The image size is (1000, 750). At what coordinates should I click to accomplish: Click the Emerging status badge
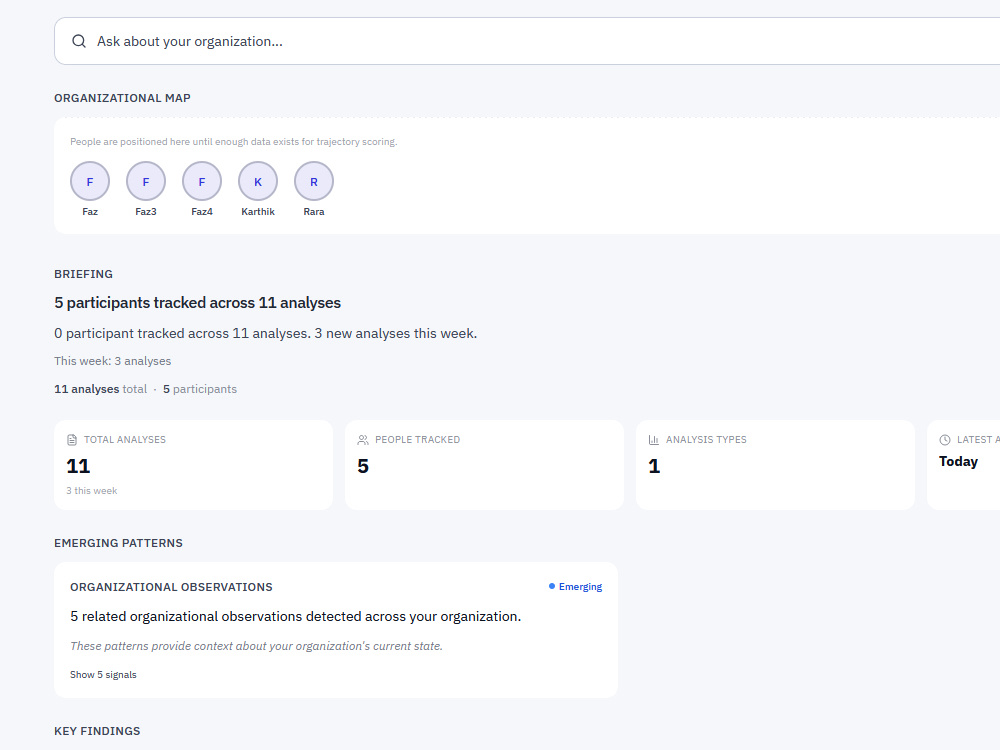(575, 587)
